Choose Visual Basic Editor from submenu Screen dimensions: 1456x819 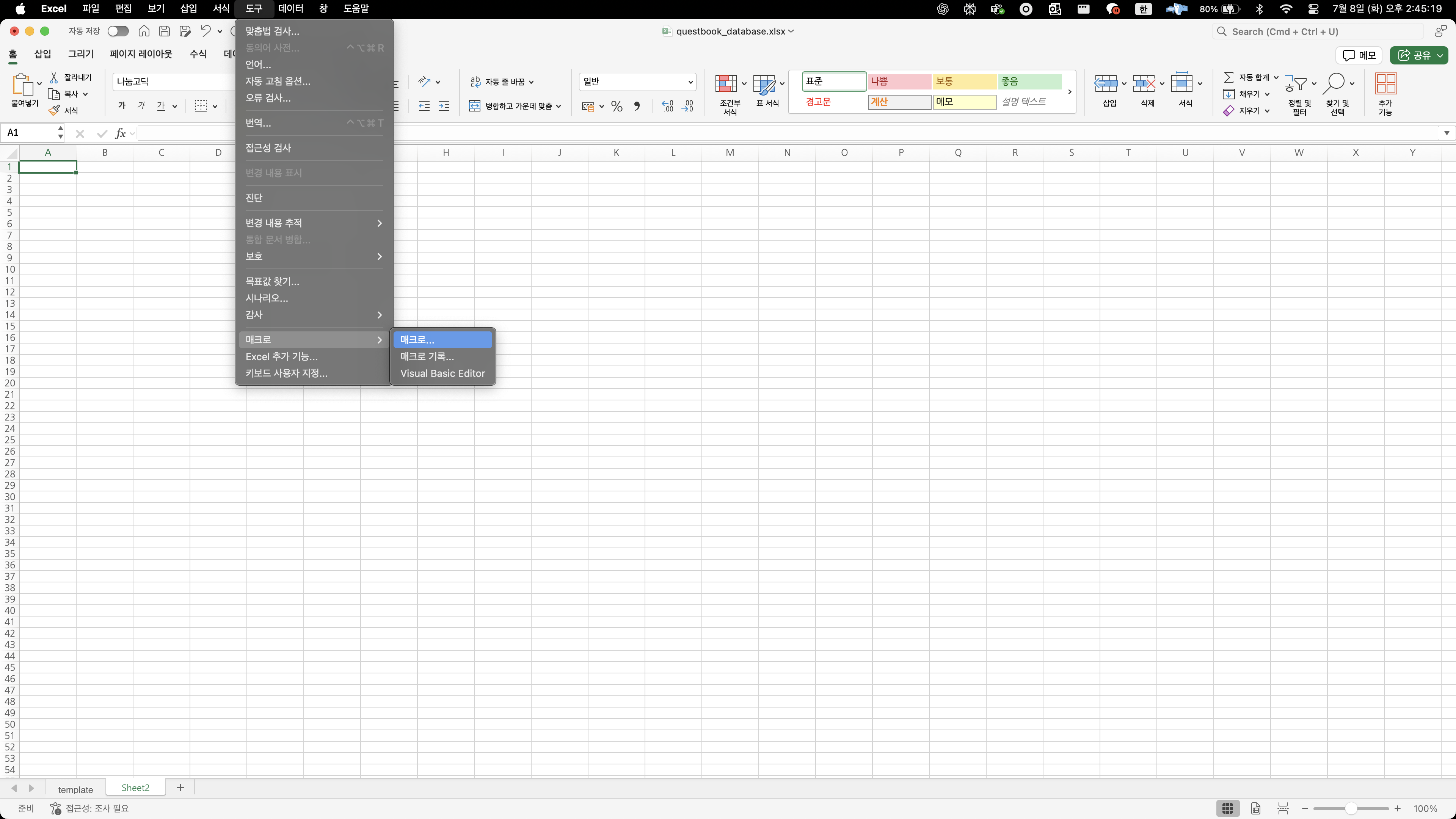click(x=442, y=373)
